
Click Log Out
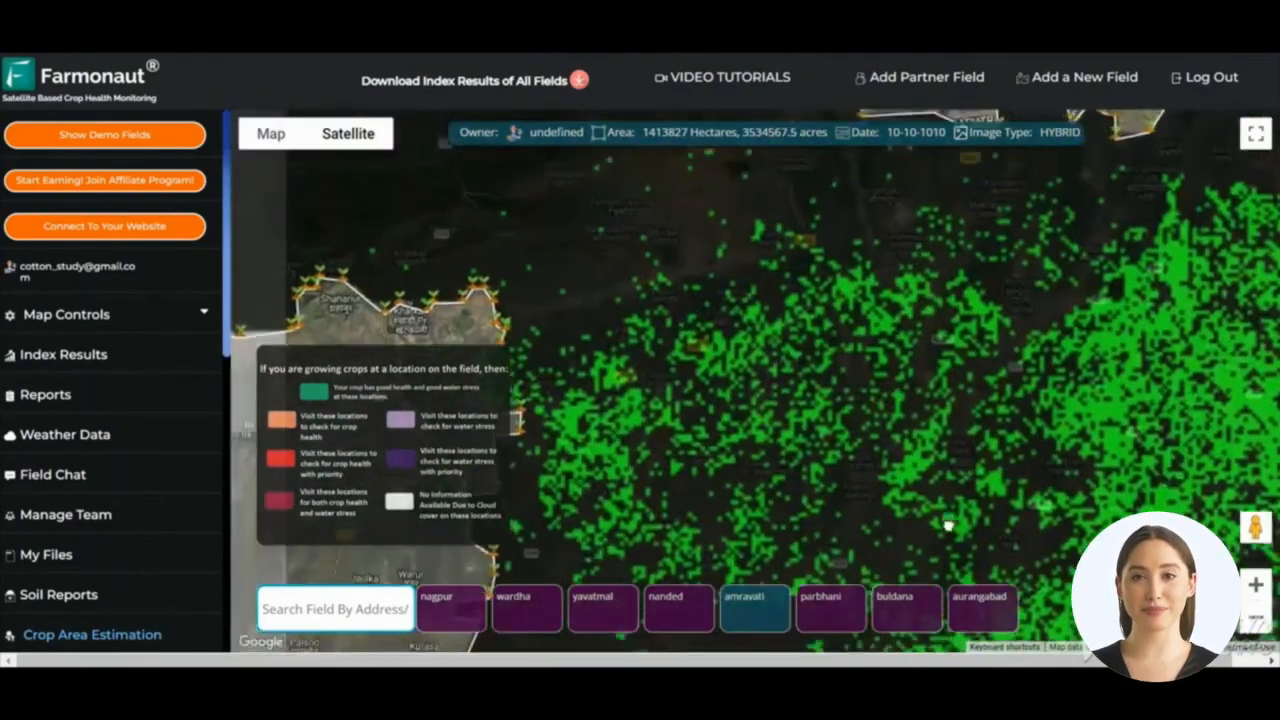tap(1204, 77)
